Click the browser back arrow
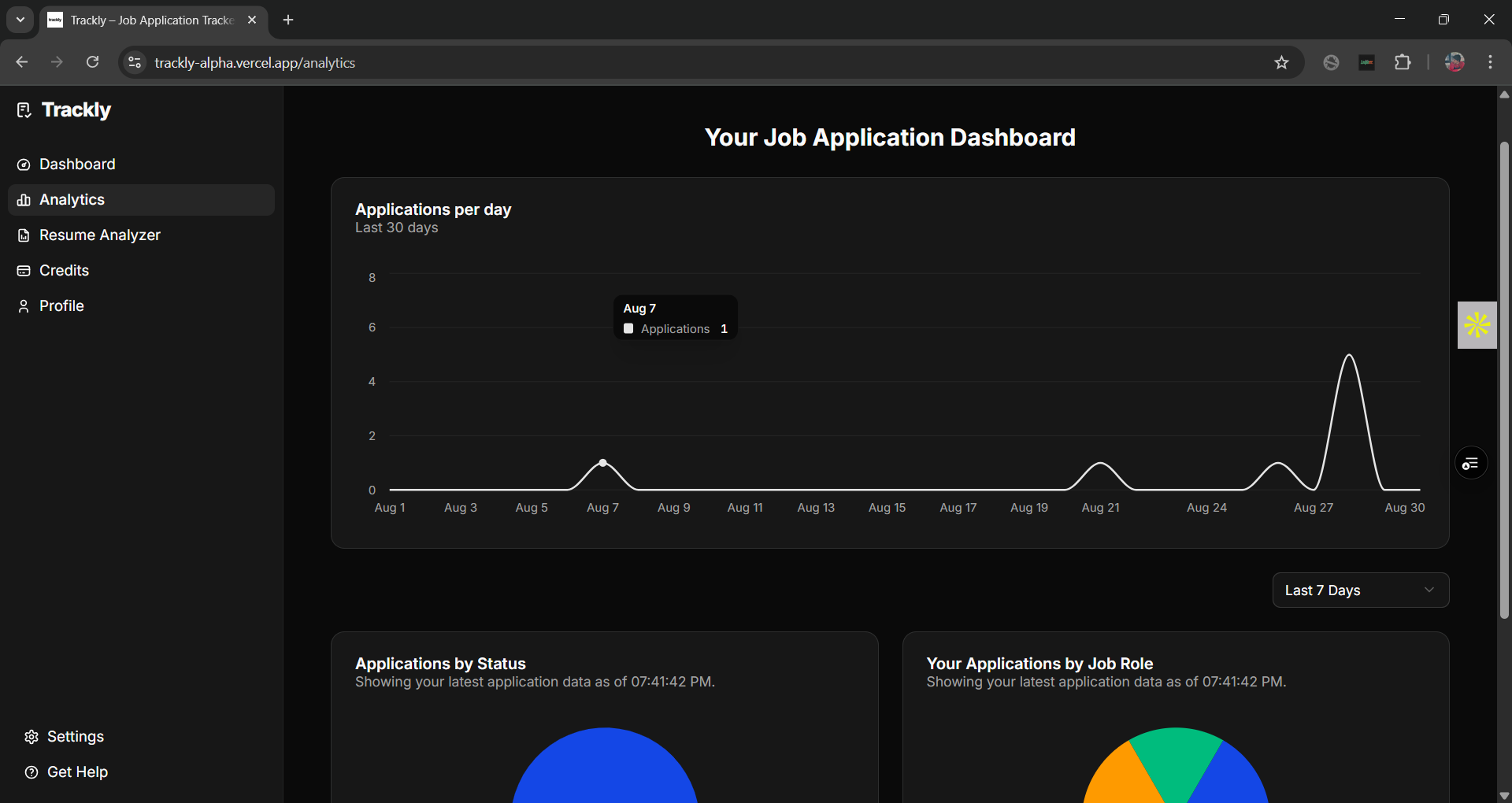Viewport: 1512px width, 803px height. [22, 62]
